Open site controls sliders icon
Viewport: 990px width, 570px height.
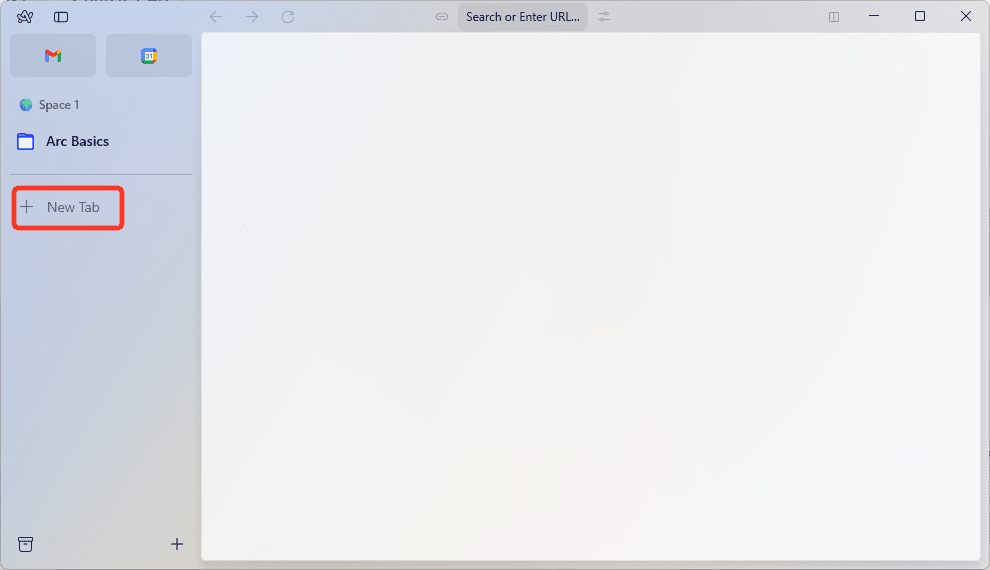pos(604,17)
